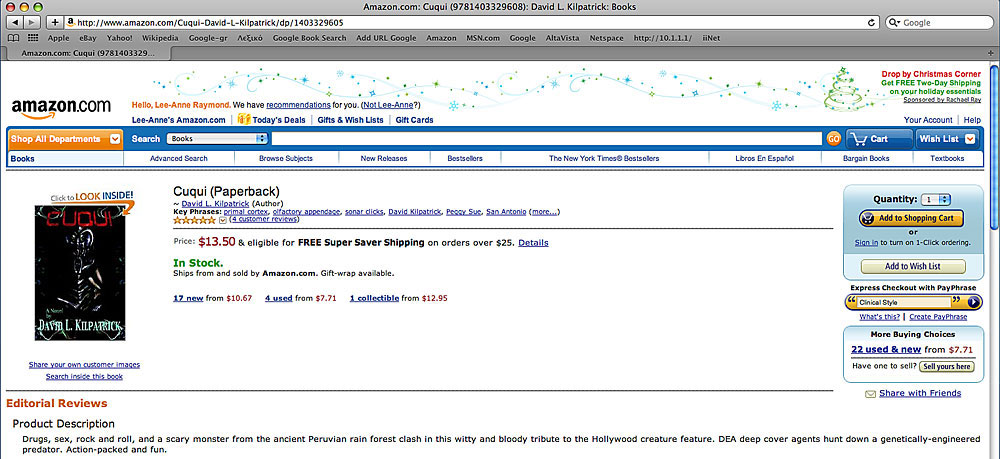Open Libros En Español
1000x459 pixels.
pos(765,158)
